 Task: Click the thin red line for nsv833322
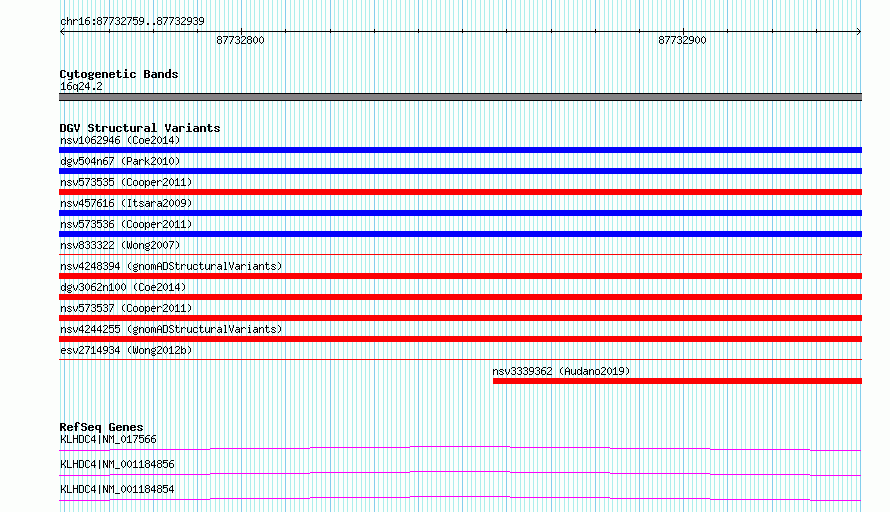(x=460, y=254)
